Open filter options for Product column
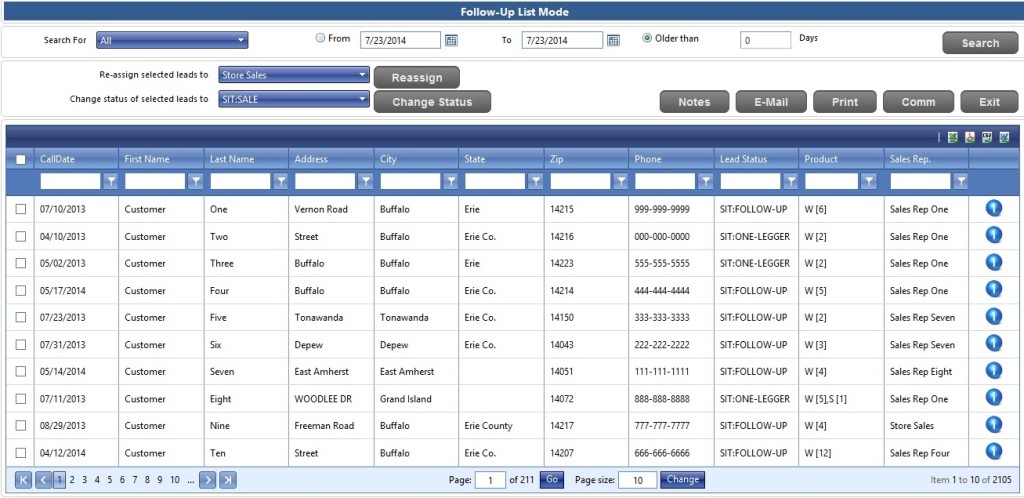 868,181
